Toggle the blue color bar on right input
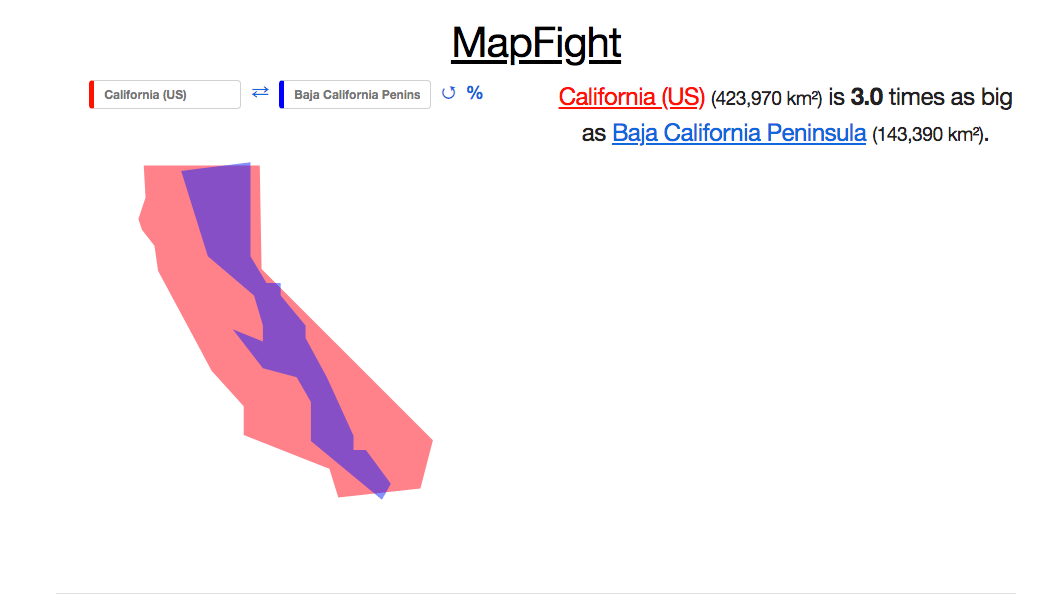The width and height of the screenshot is (1055, 605). [x=282, y=93]
